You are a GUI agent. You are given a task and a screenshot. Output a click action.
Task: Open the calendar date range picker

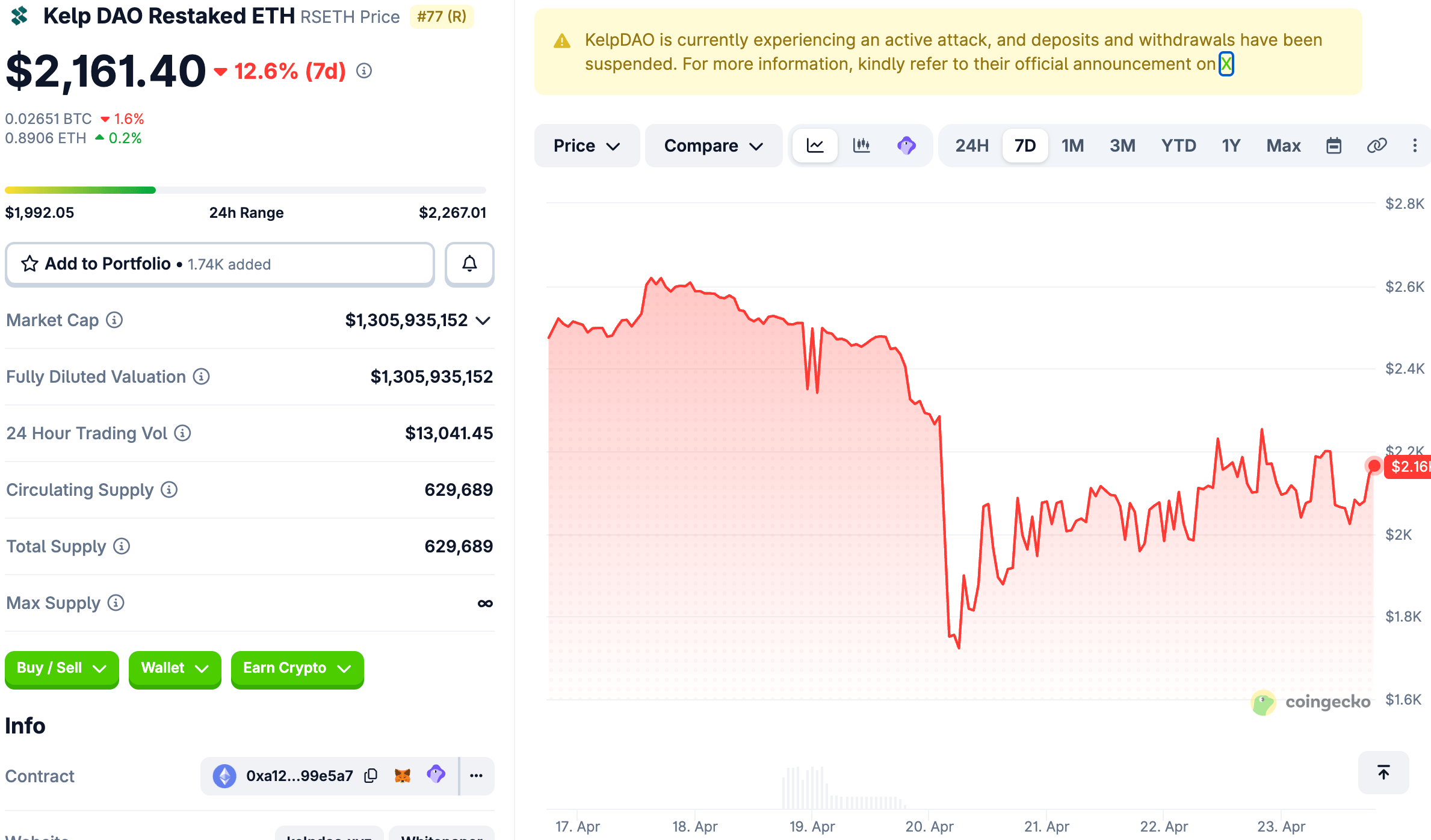tap(1334, 145)
